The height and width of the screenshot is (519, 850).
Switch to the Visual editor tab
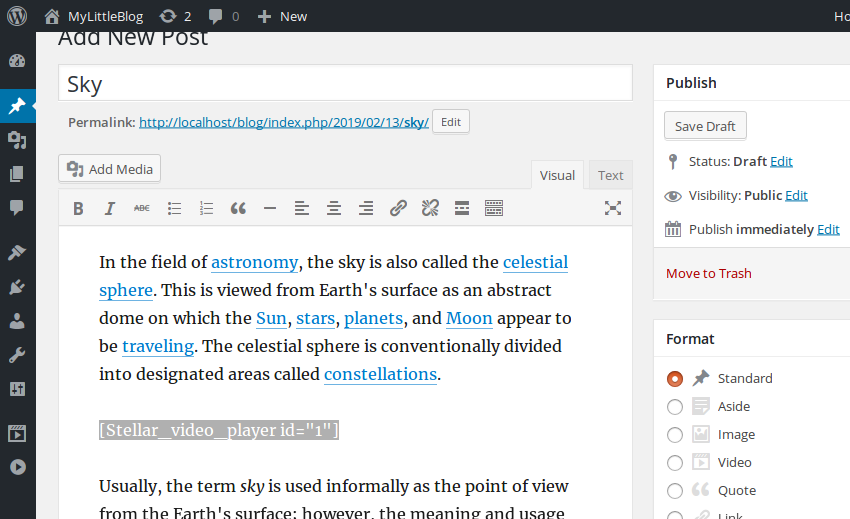point(557,175)
